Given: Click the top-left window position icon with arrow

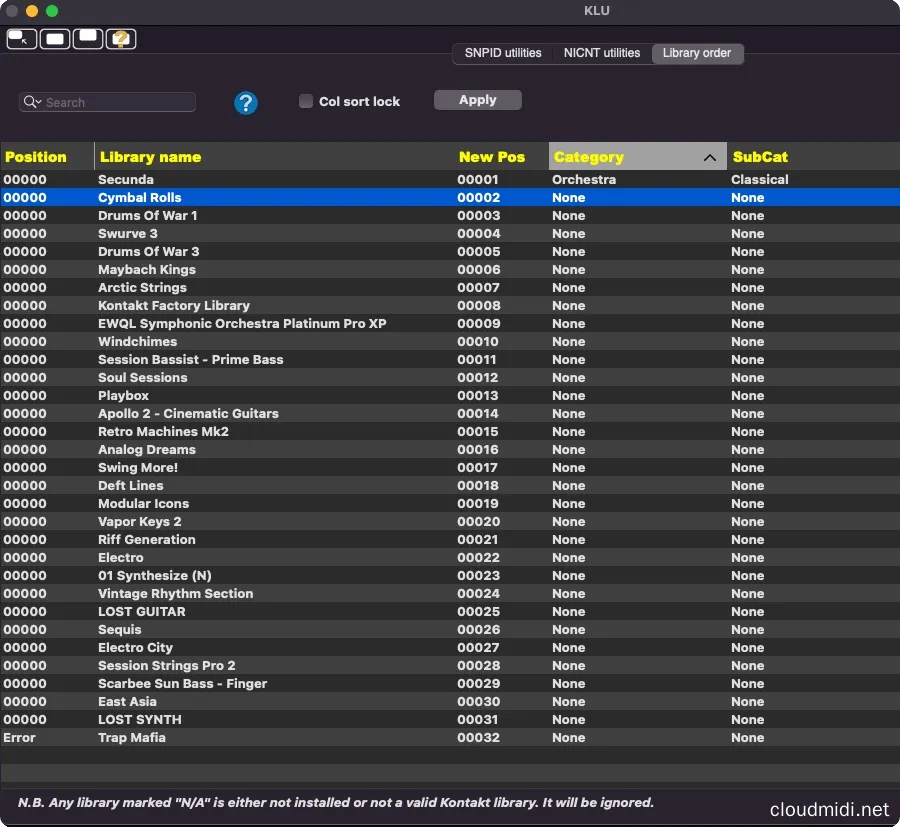Looking at the screenshot, I should (21, 39).
